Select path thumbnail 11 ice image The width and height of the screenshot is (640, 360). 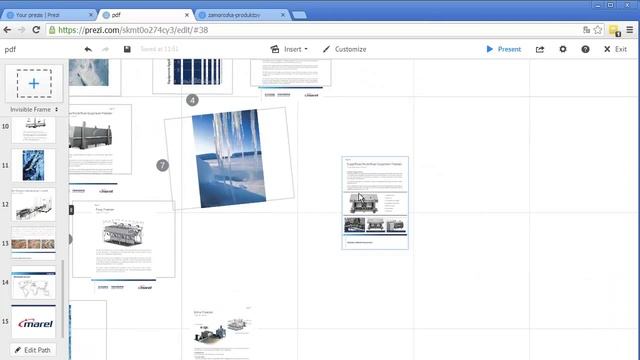pos(33,165)
